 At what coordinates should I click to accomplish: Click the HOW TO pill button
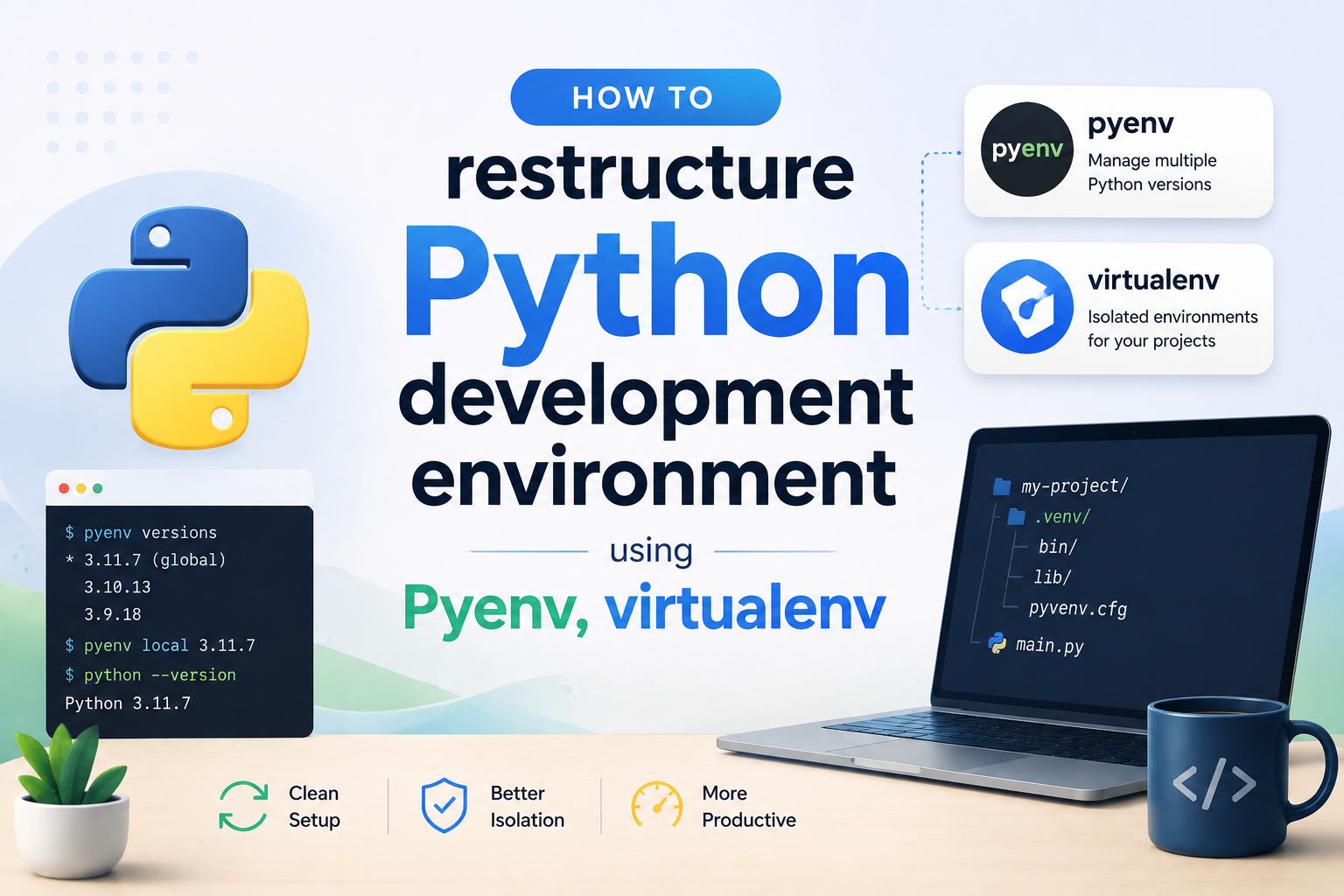(645, 97)
